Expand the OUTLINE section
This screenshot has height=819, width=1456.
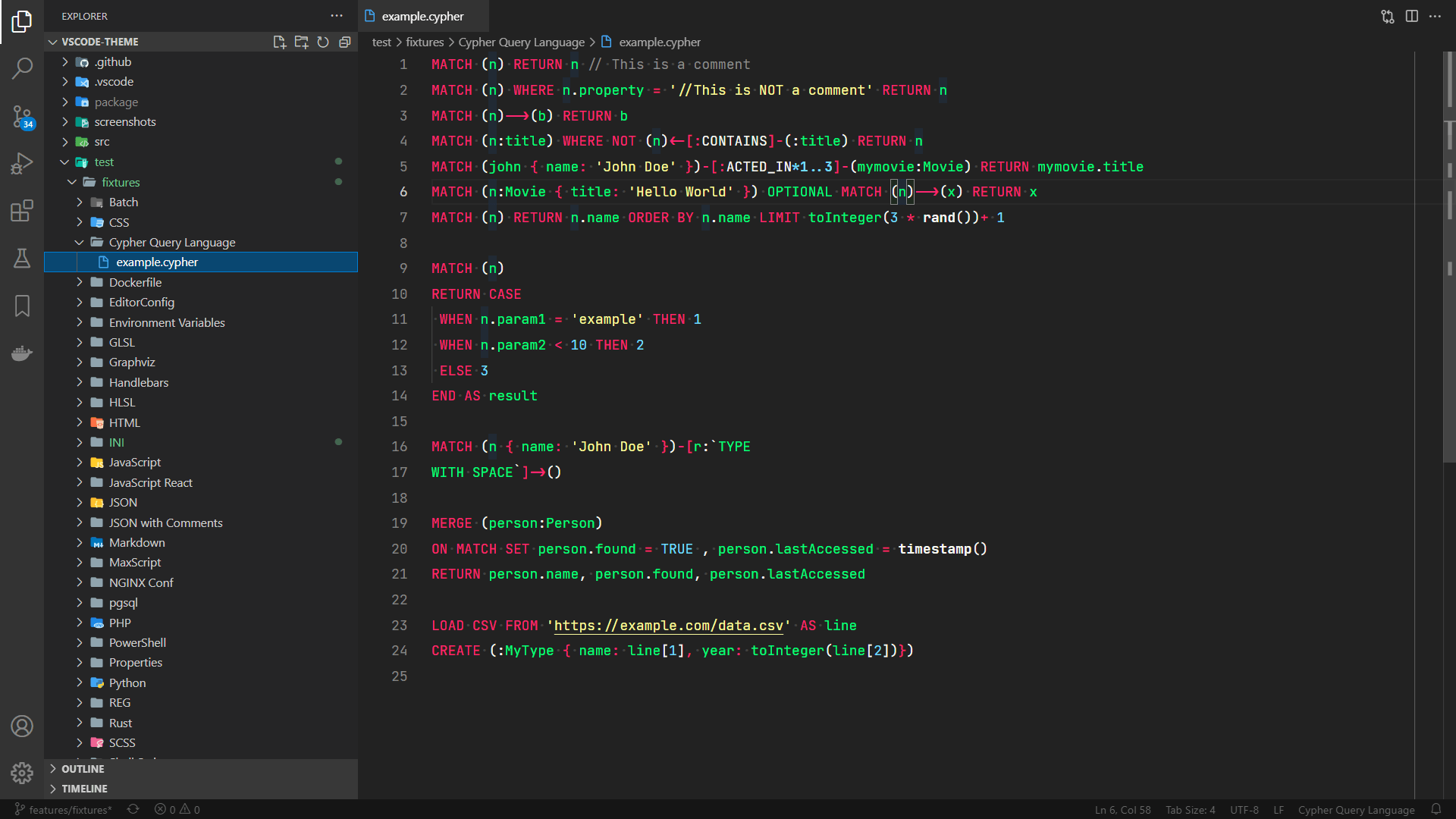[83, 768]
